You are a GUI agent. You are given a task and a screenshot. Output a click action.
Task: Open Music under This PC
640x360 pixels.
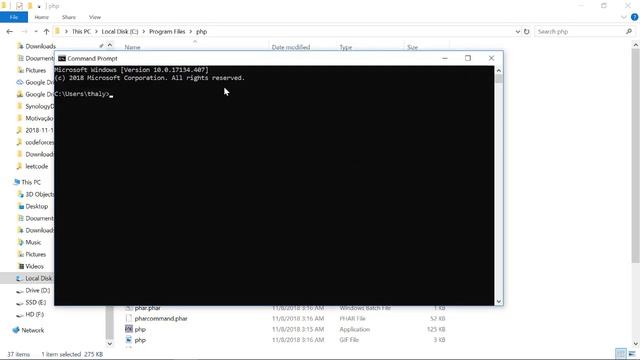33,242
